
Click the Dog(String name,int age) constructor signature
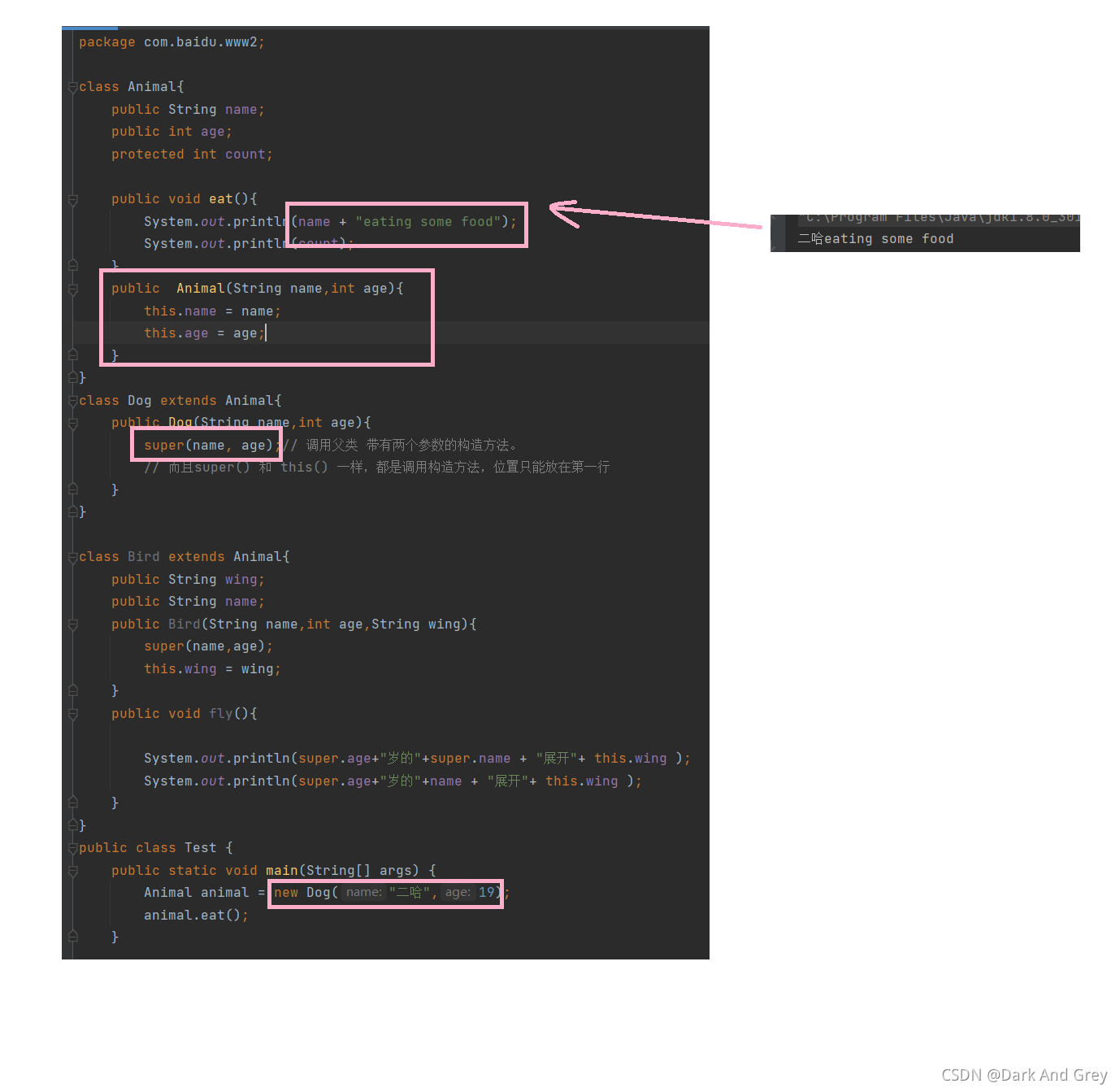point(241,423)
